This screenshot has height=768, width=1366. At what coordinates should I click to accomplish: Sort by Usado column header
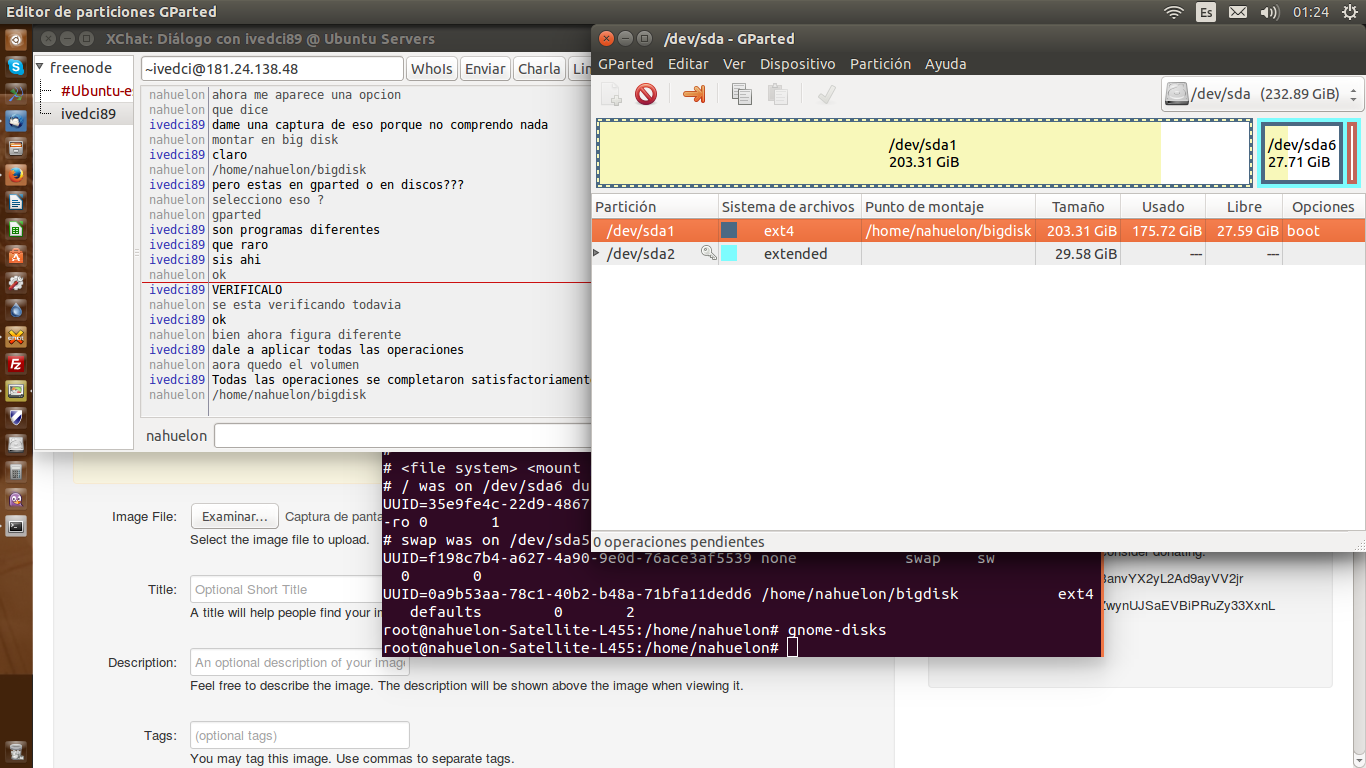(x=1163, y=207)
